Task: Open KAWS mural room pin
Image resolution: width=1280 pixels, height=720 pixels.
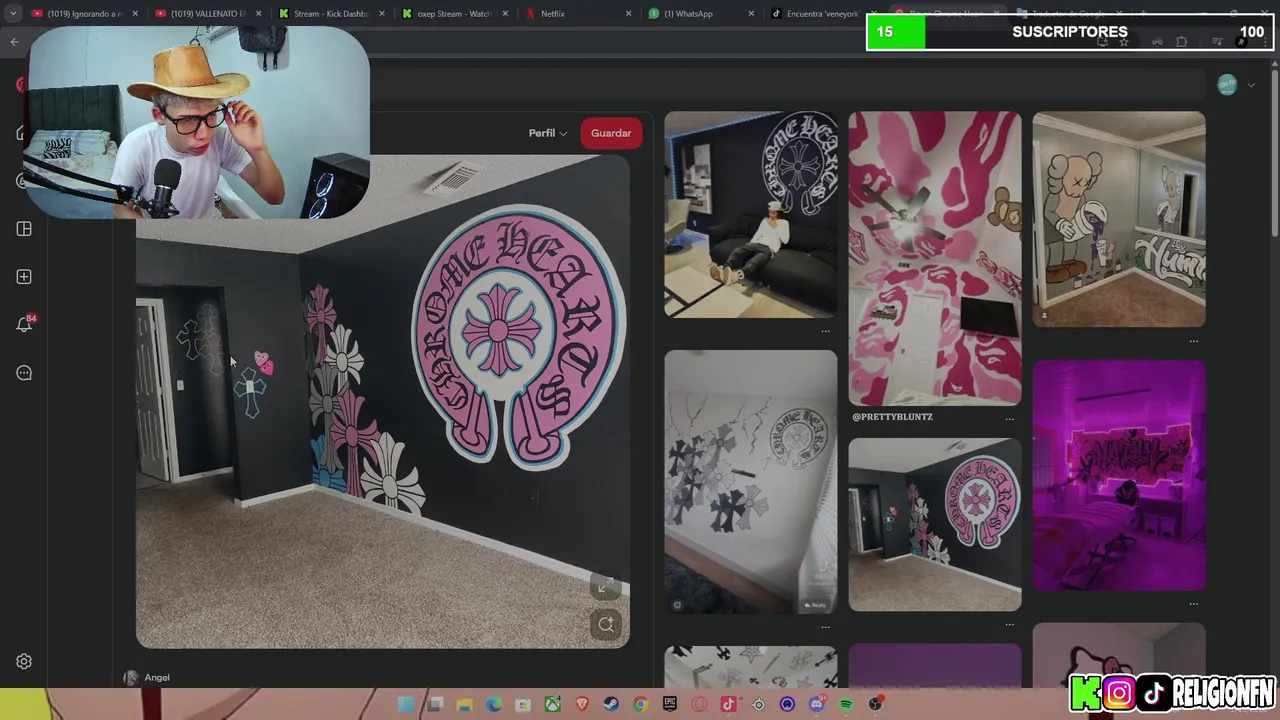Action: (1119, 219)
